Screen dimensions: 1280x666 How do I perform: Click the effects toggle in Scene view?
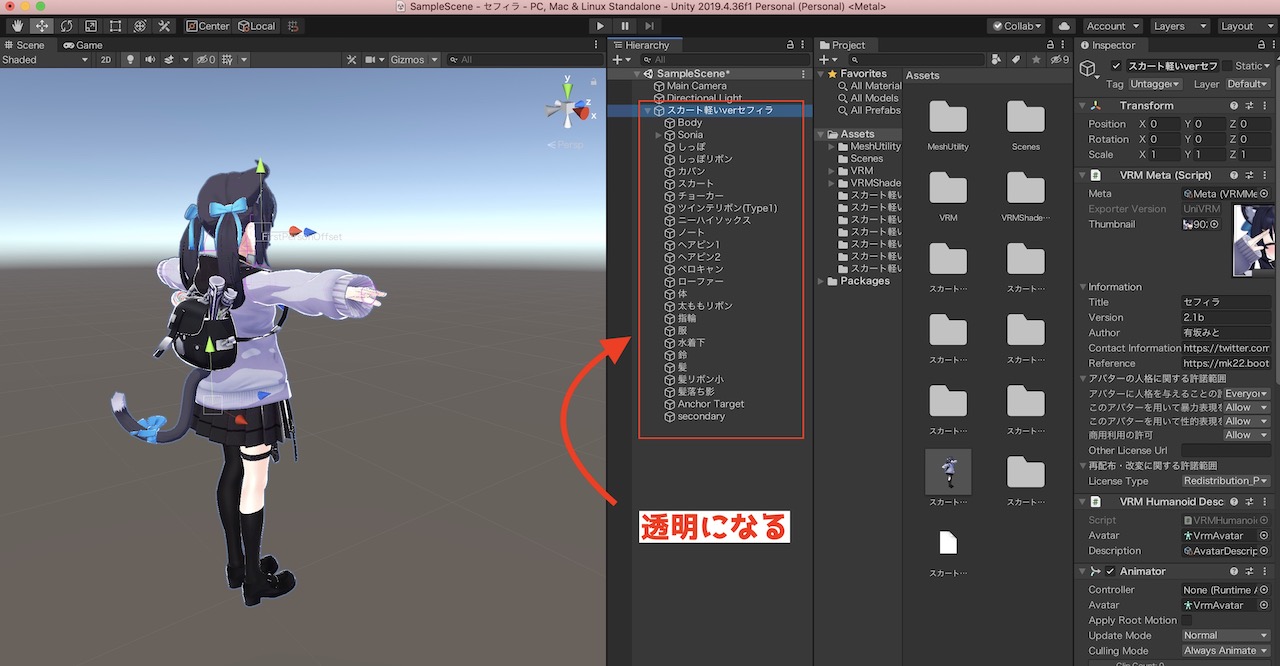(168, 59)
